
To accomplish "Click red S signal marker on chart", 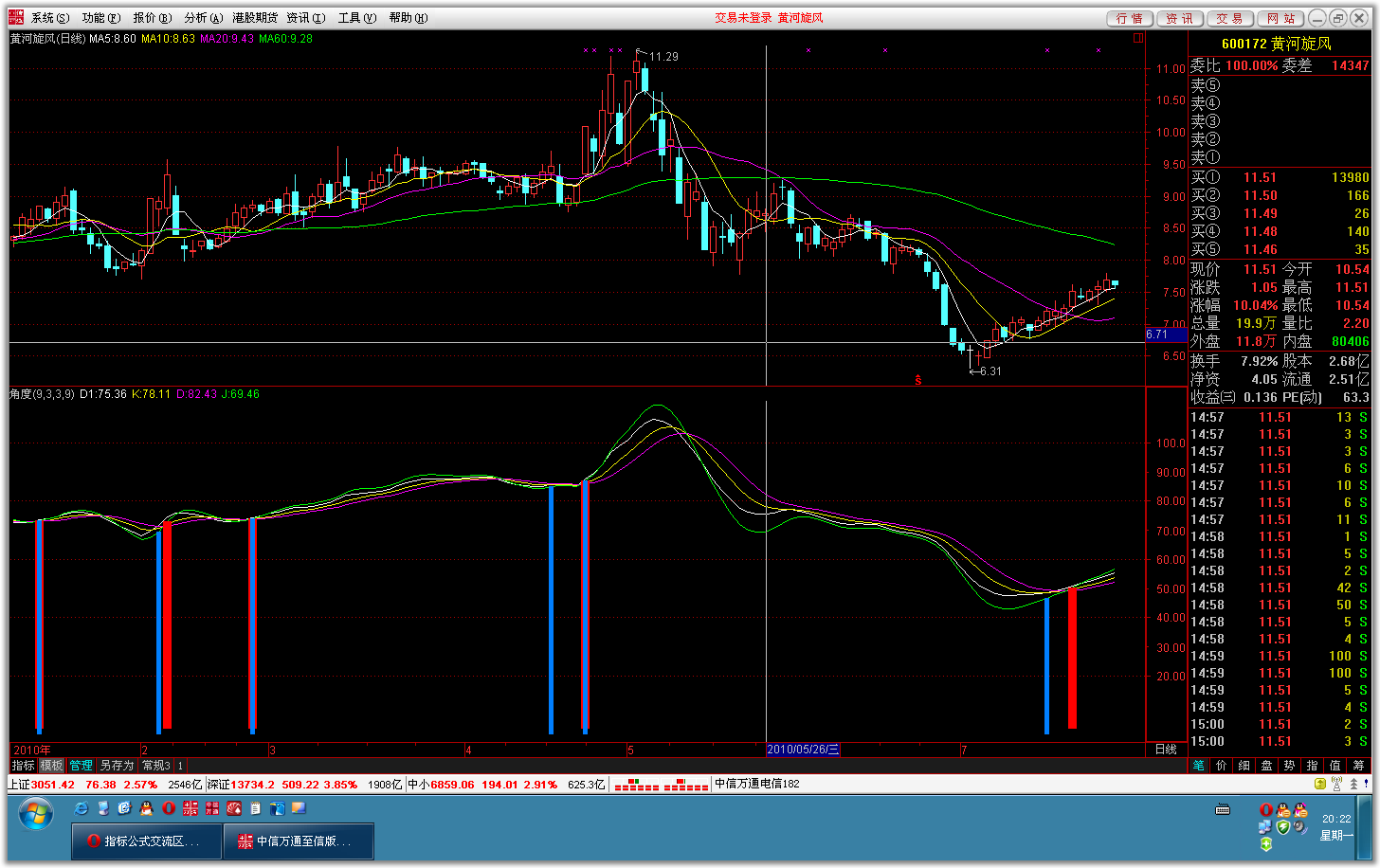I will [917, 380].
